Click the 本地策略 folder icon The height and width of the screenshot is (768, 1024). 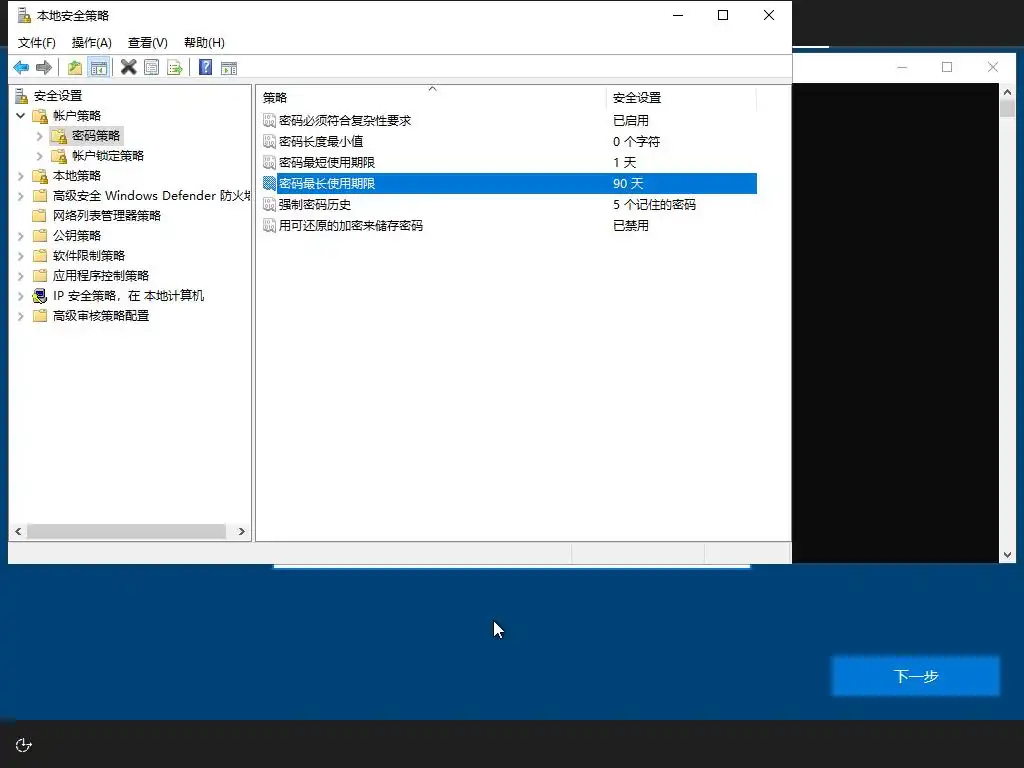point(40,176)
